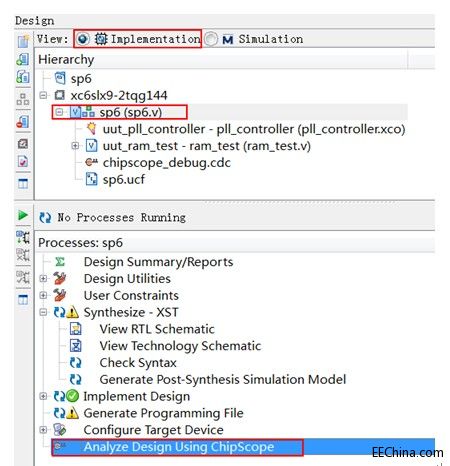
Task: Expand the uut_ram_test module node
Action: [x=75, y=146]
